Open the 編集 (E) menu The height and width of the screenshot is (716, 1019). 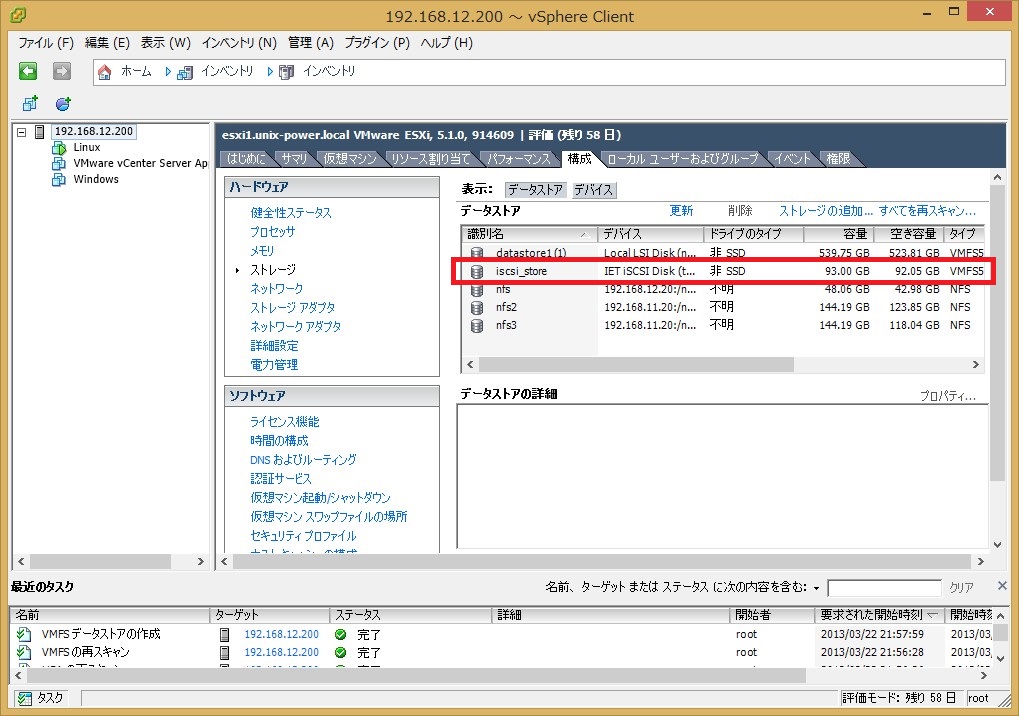point(107,43)
